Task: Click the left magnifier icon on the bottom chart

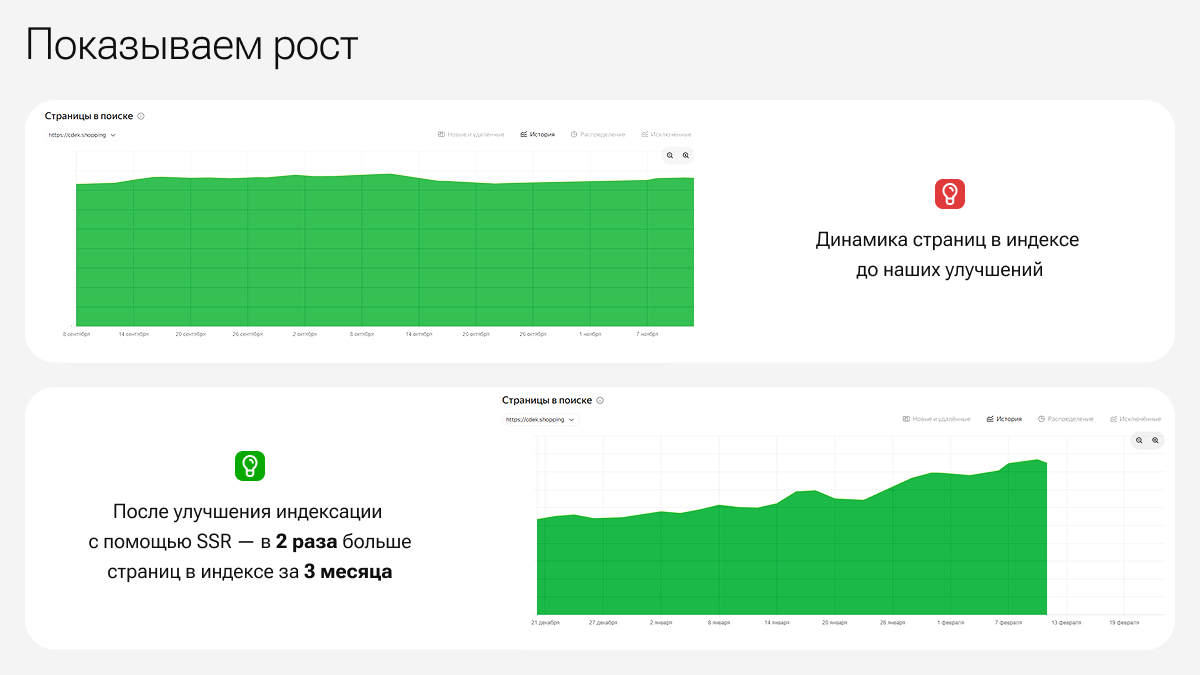Action: [x=1139, y=440]
